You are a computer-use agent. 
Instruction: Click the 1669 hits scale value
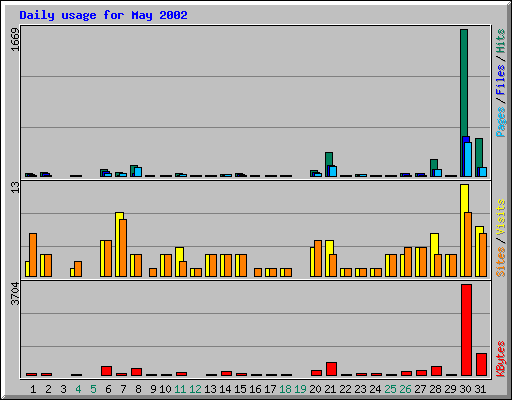[x=15, y=39]
